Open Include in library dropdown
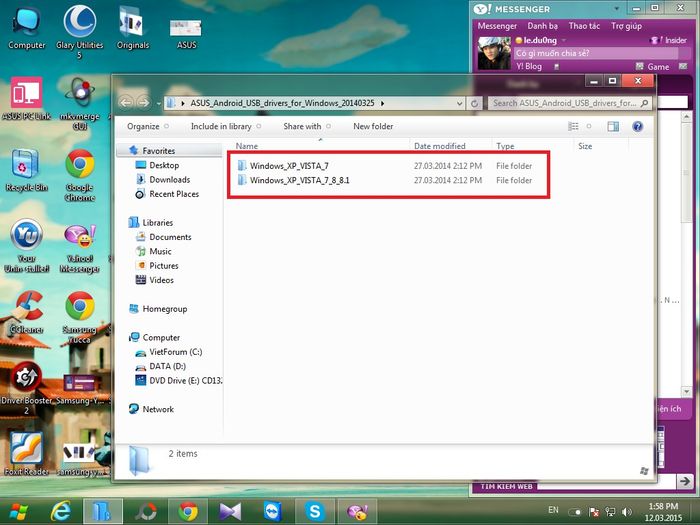700x525 pixels. (x=226, y=126)
